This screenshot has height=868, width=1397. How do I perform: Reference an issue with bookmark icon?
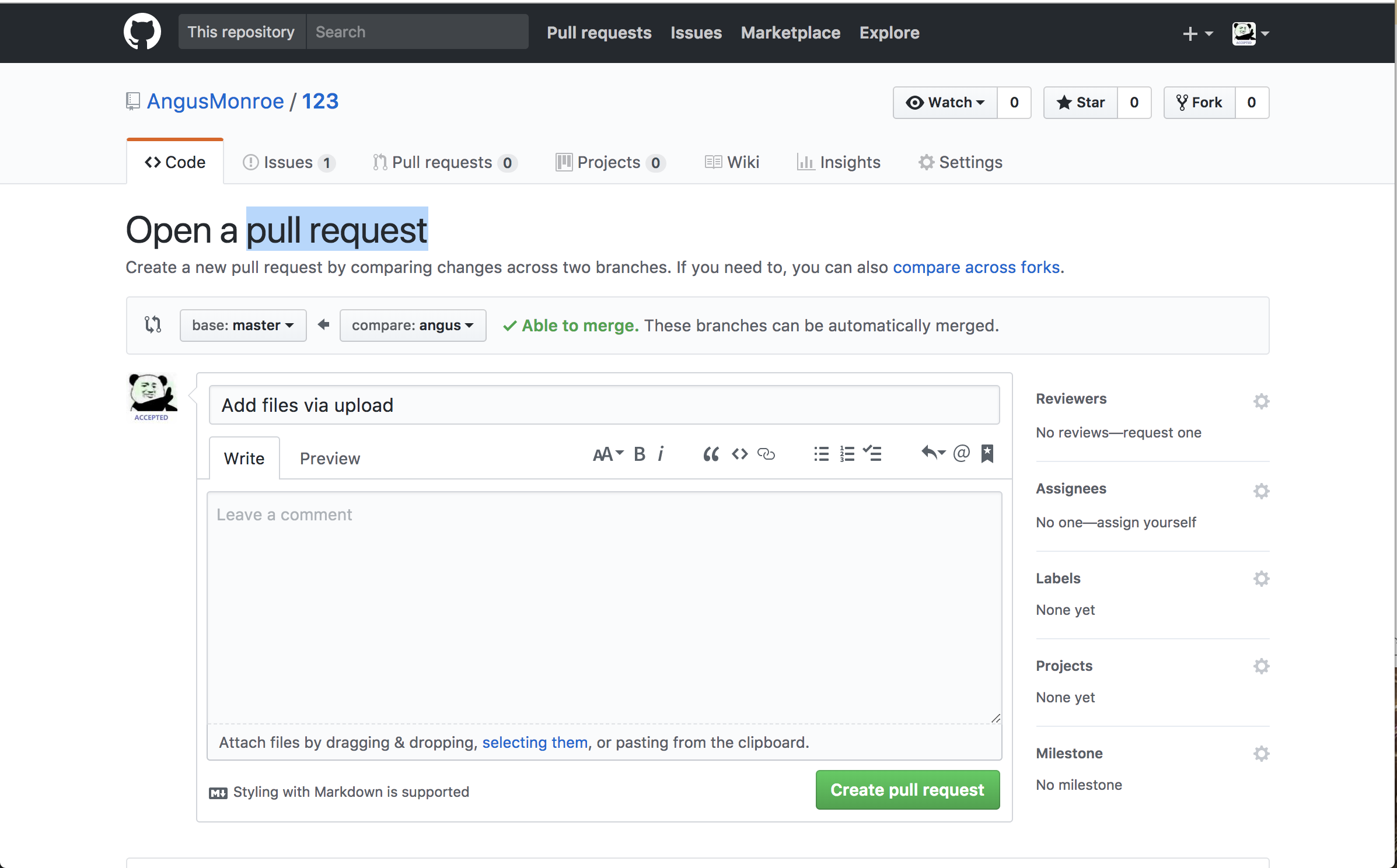(x=987, y=453)
